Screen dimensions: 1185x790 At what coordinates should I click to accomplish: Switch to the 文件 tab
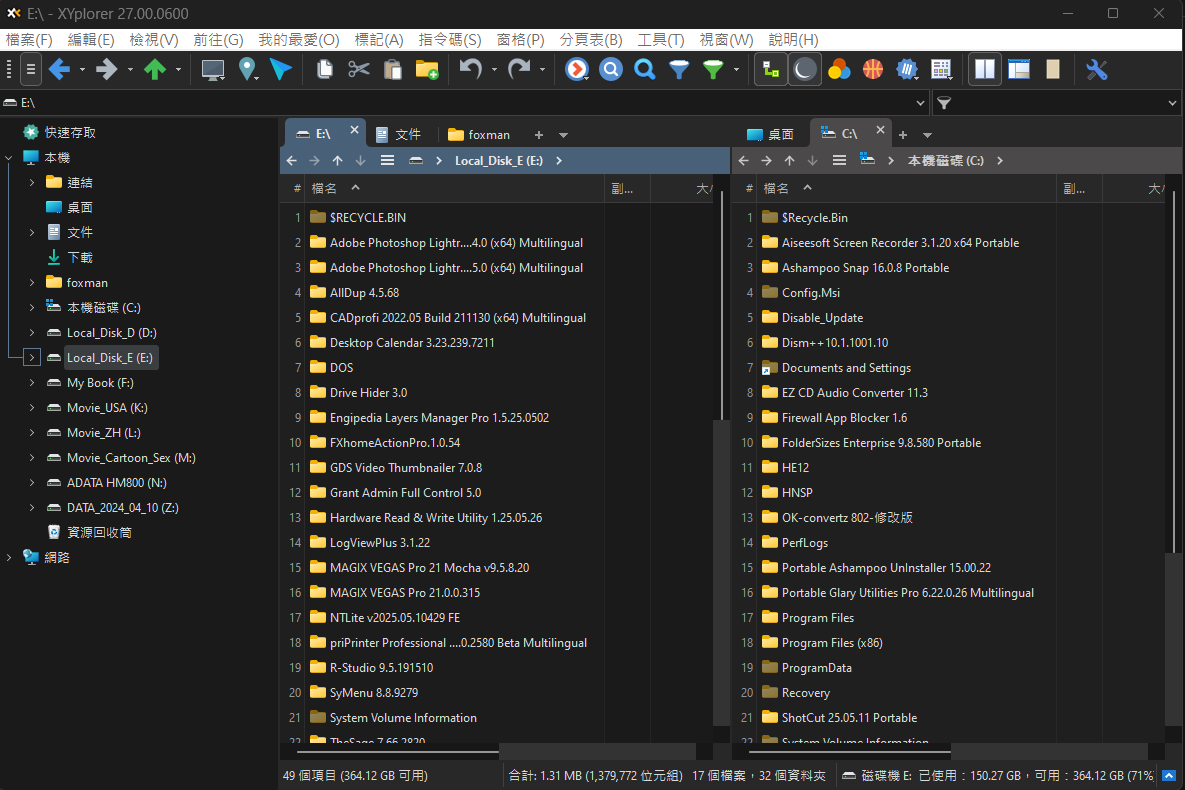[399, 135]
